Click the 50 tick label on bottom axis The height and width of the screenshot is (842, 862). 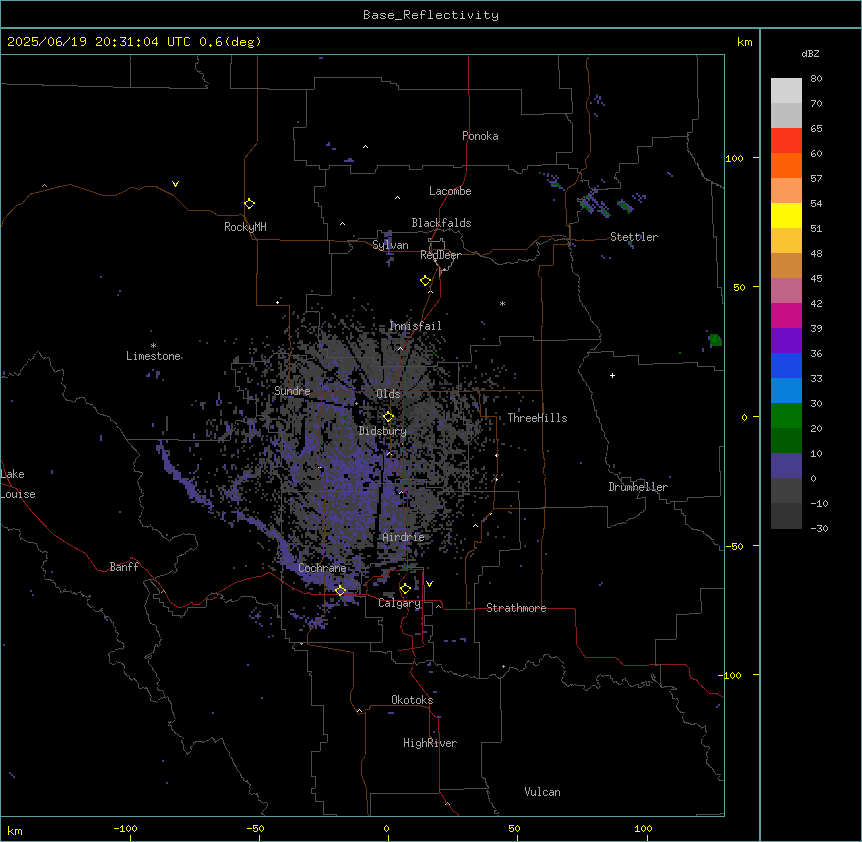point(514,828)
